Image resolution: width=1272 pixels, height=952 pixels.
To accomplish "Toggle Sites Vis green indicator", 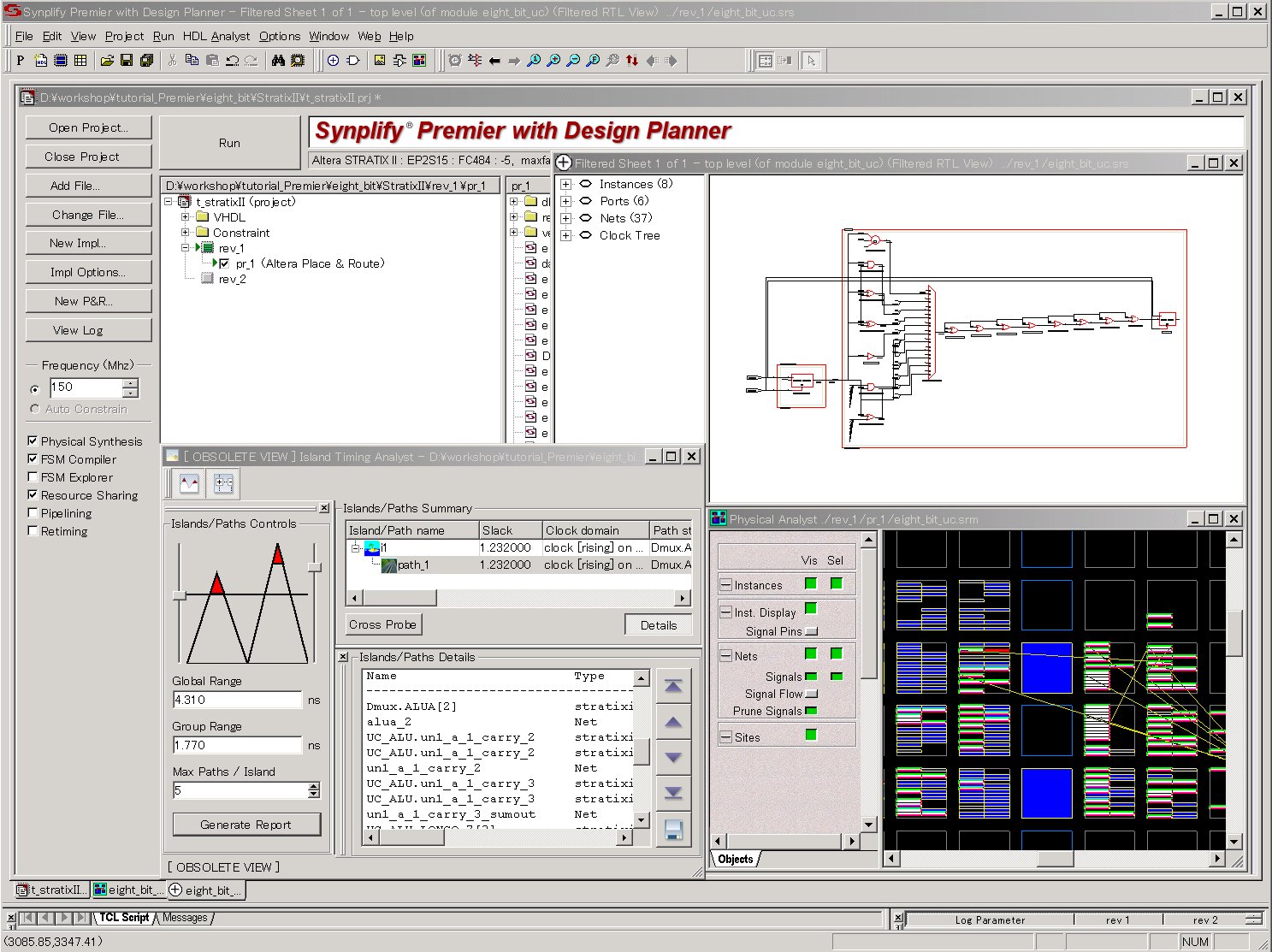I will [x=810, y=736].
